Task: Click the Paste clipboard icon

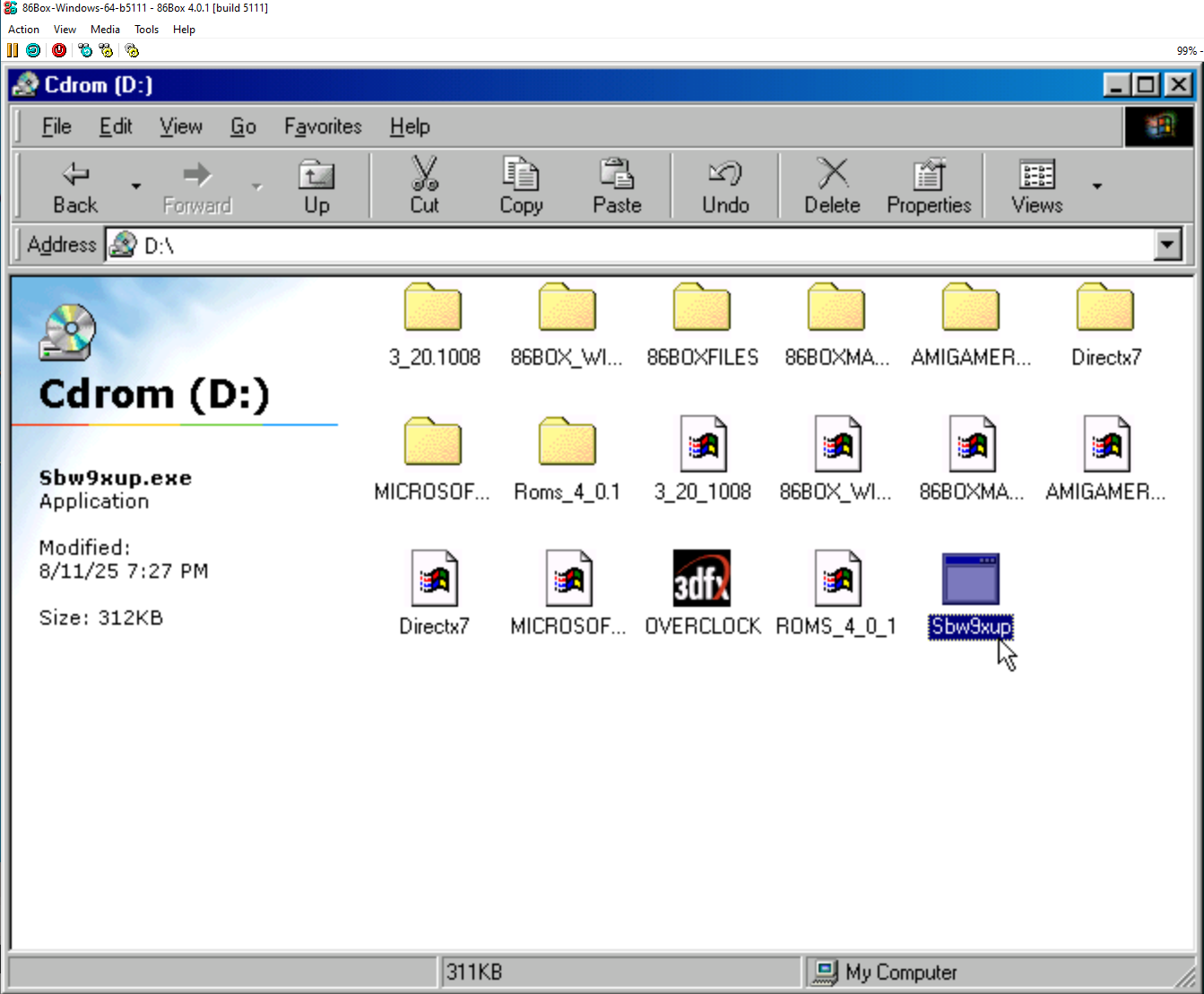Action: (617, 186)
